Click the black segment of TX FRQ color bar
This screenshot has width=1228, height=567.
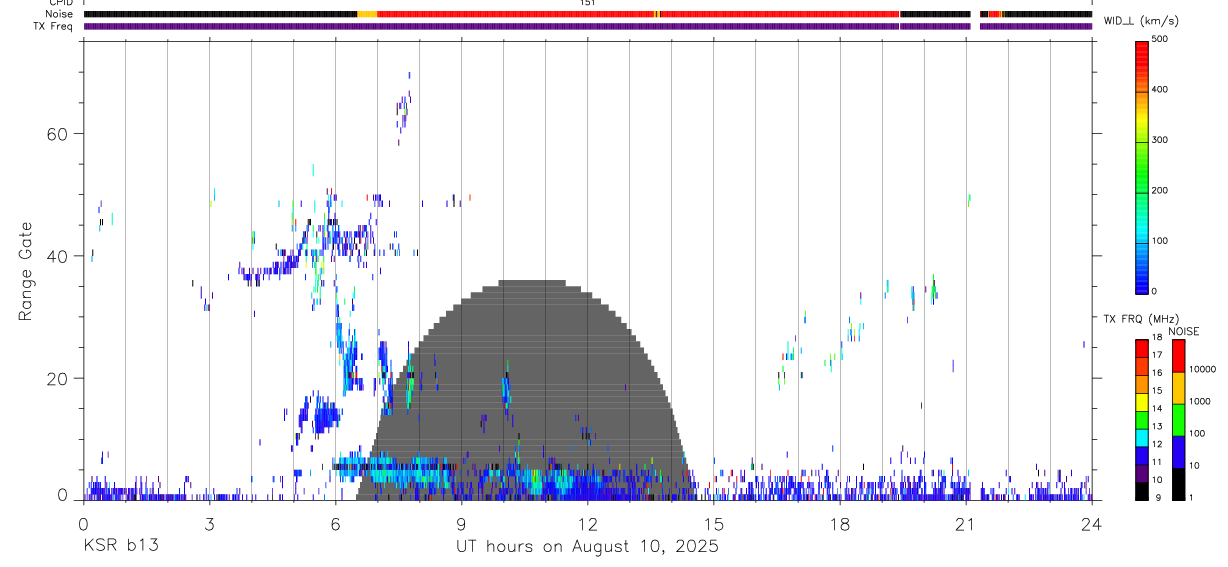point(1142,491)
